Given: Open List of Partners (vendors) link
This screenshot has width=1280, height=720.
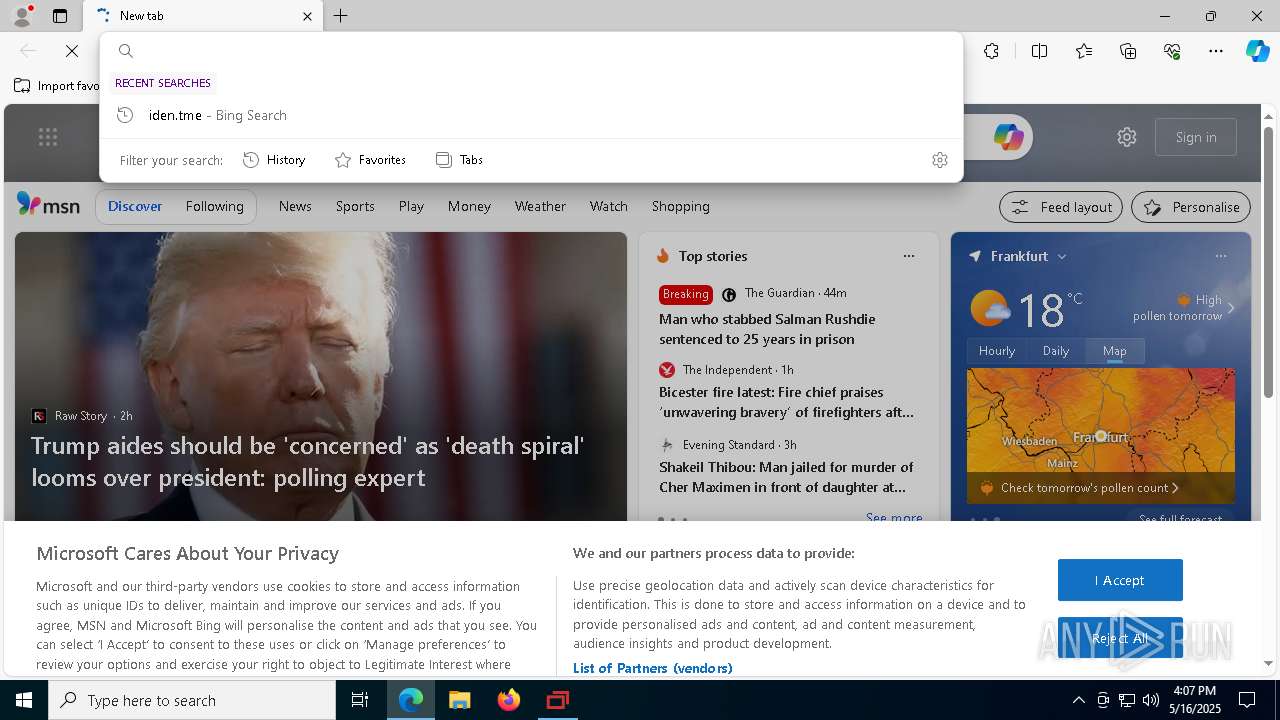Looking at the screenshot, I should (652, 668).
